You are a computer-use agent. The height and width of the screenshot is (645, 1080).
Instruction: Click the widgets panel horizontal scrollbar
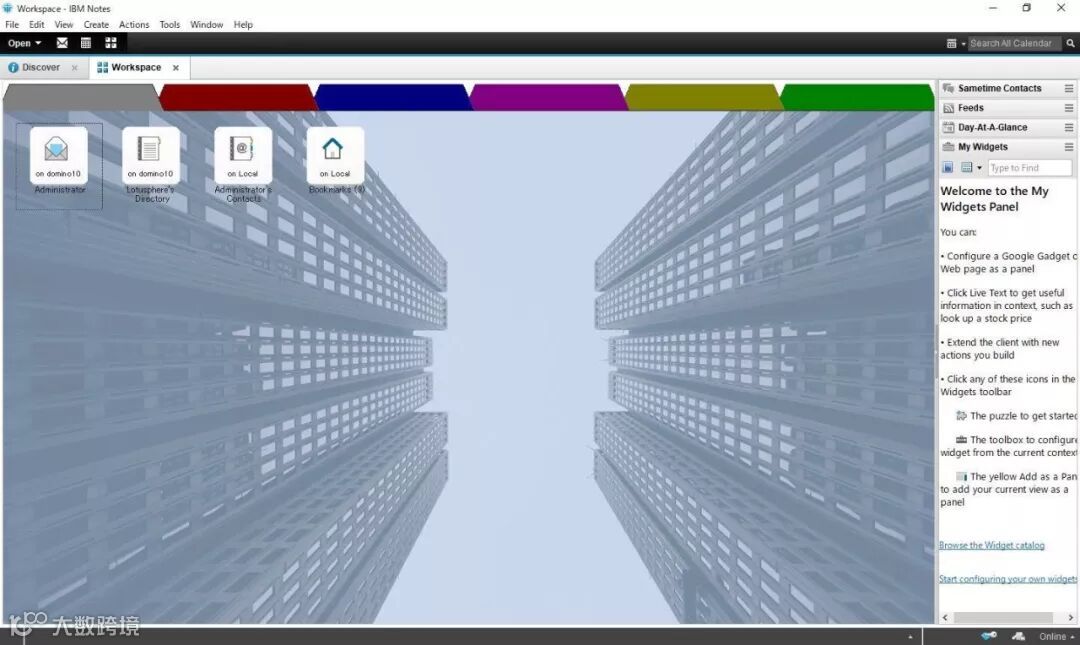click(1004, 617)
